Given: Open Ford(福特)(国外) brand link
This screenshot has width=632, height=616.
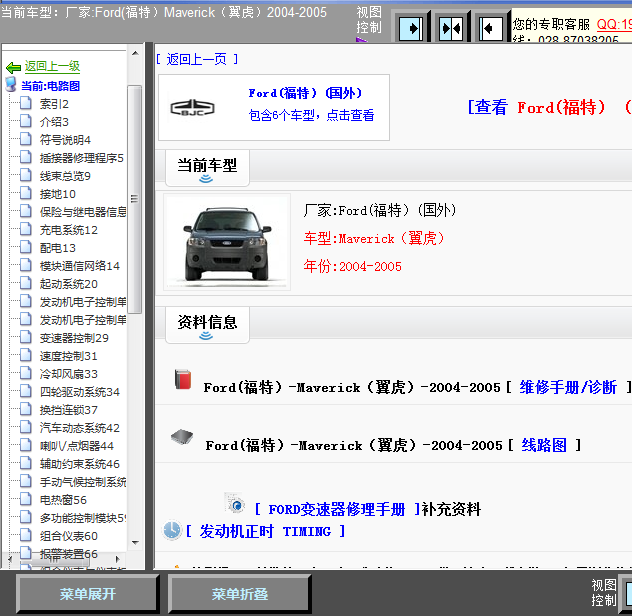Looking at the screenshot, I should (305, 93).
